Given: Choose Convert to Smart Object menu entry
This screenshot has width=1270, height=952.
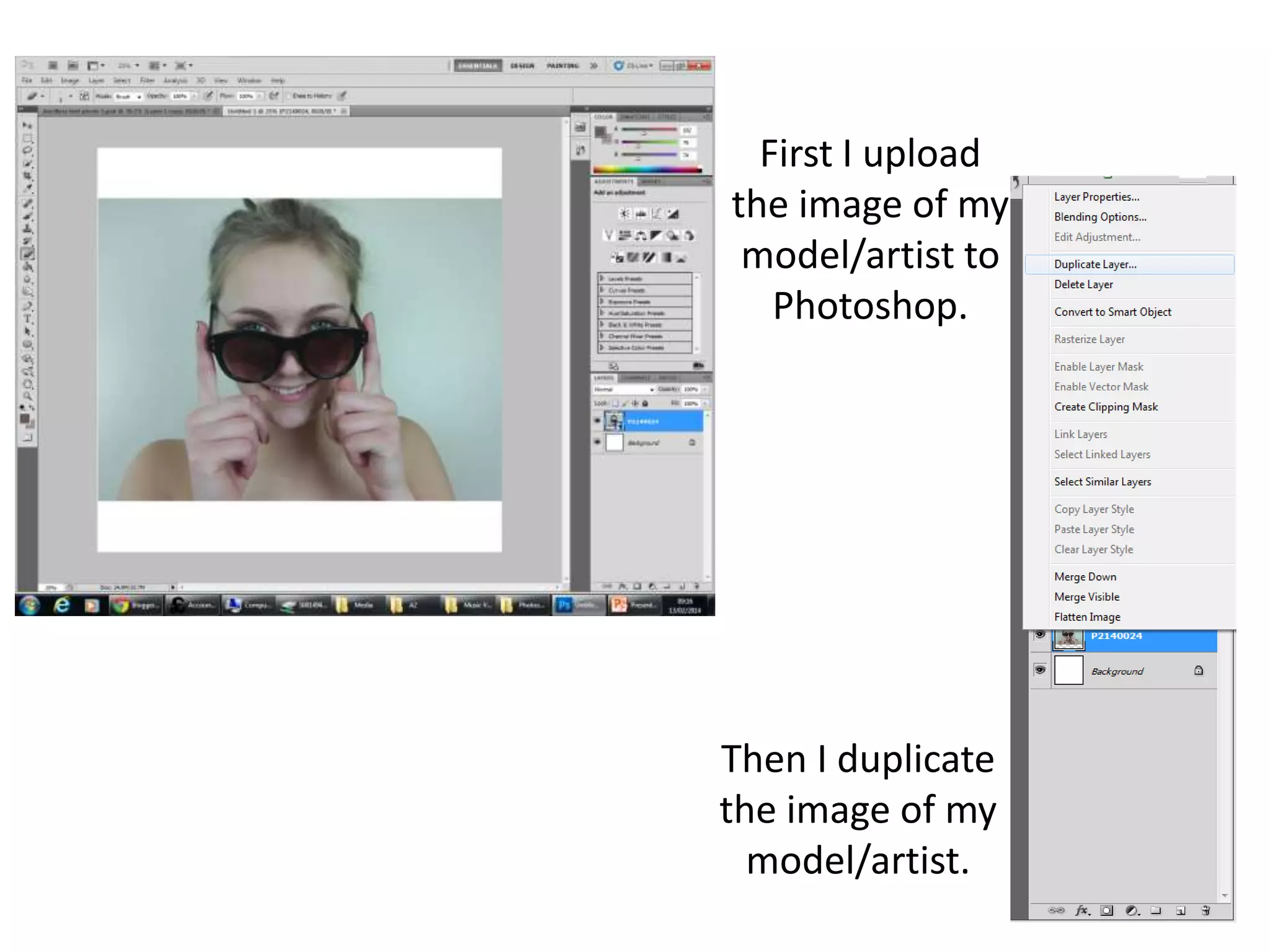Looking at the screenshot, I should click(x=1112, y=312).
